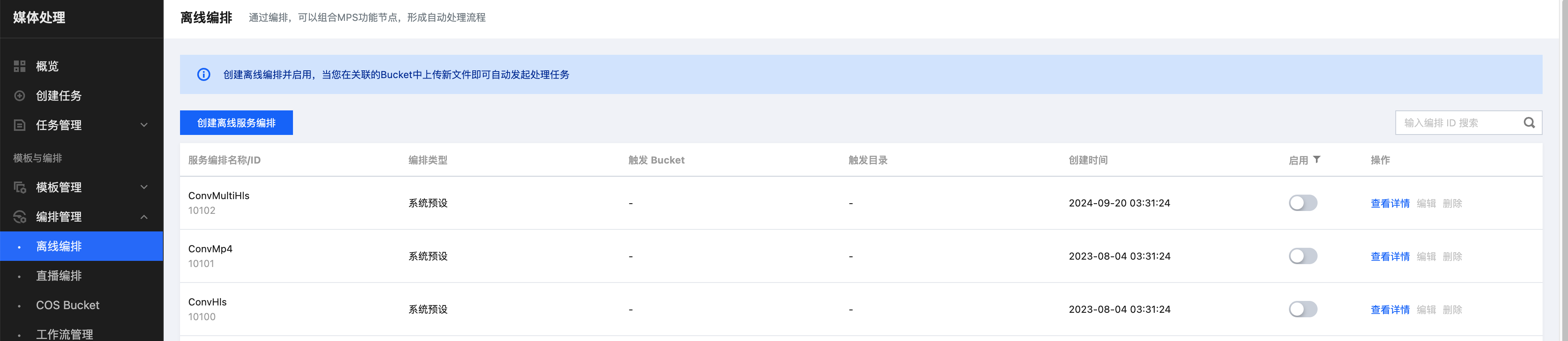This screenshot has width=1568, height=341.
Task: Click the 任务管理 document icon
Action: click(20, 125)
